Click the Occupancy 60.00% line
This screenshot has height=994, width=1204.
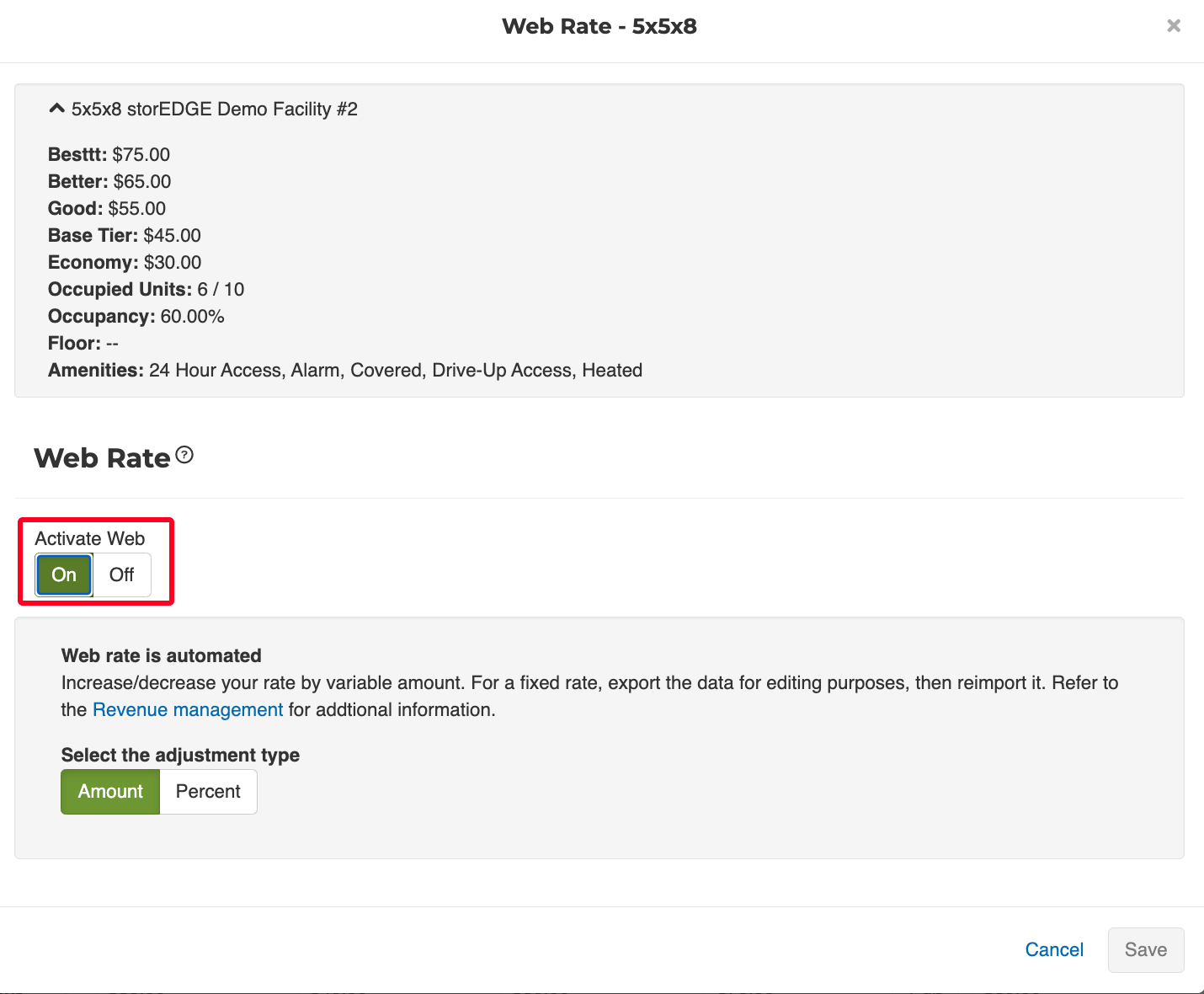click(x=136, y=317)
